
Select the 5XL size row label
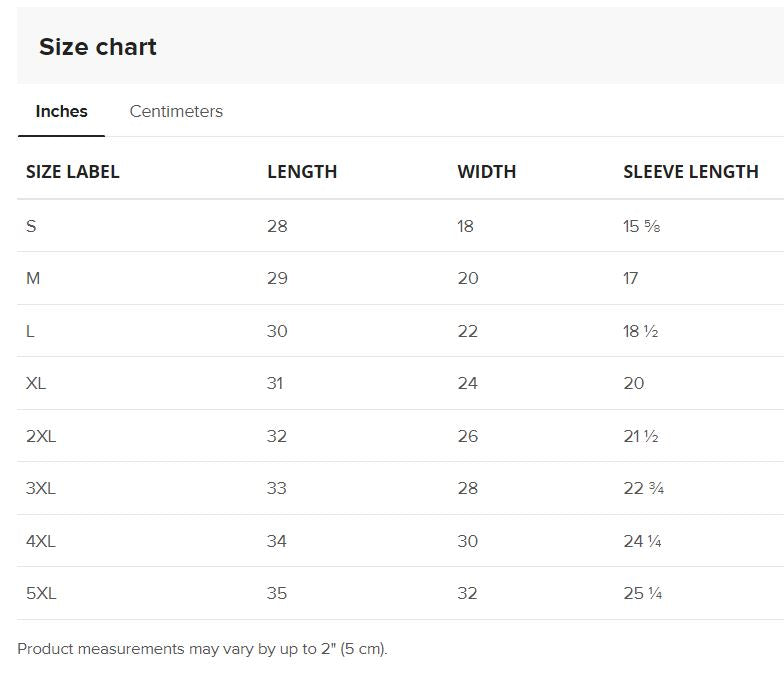[41, 593]
